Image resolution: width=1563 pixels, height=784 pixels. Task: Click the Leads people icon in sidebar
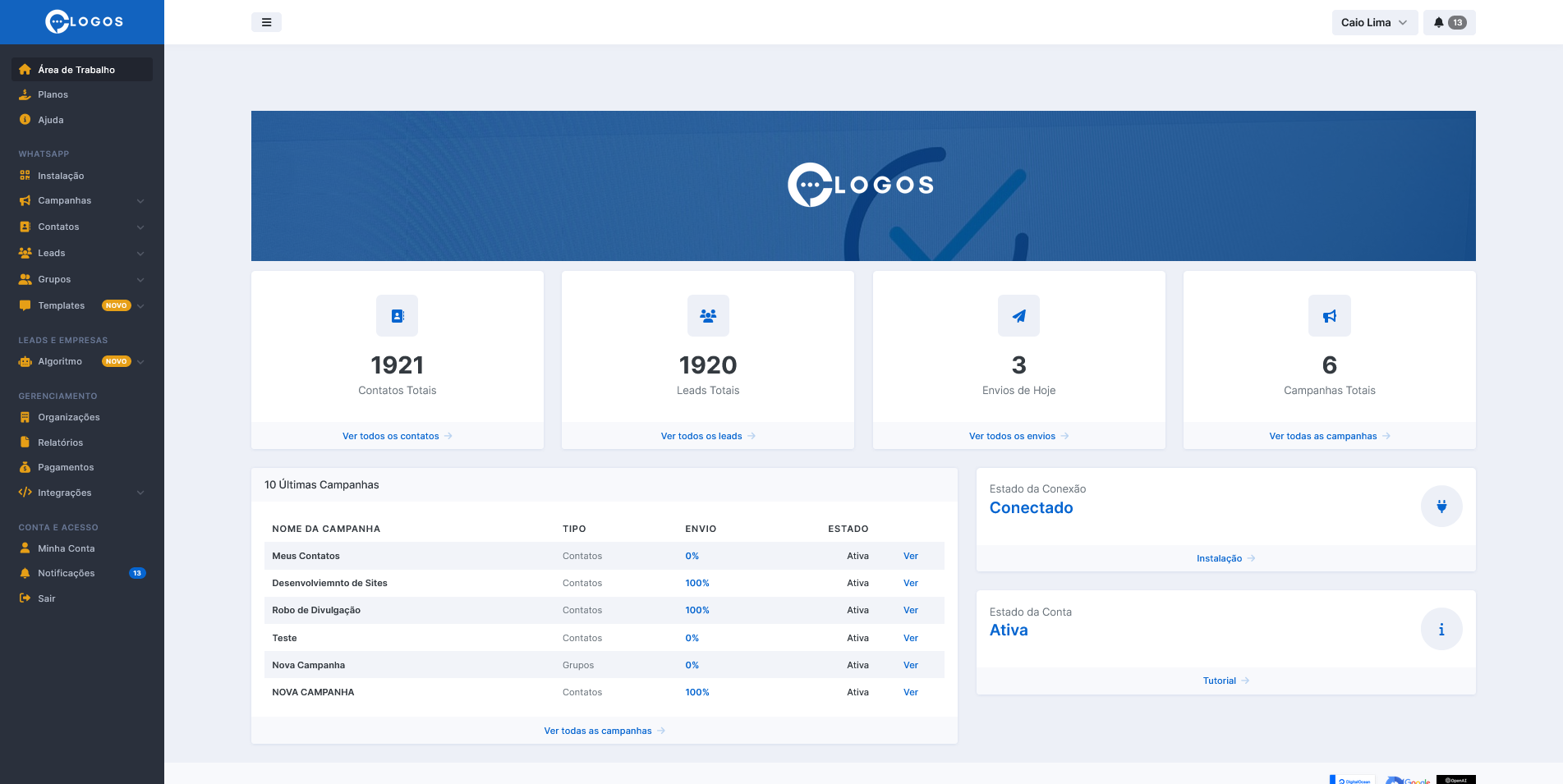click(x=25, y=253)
